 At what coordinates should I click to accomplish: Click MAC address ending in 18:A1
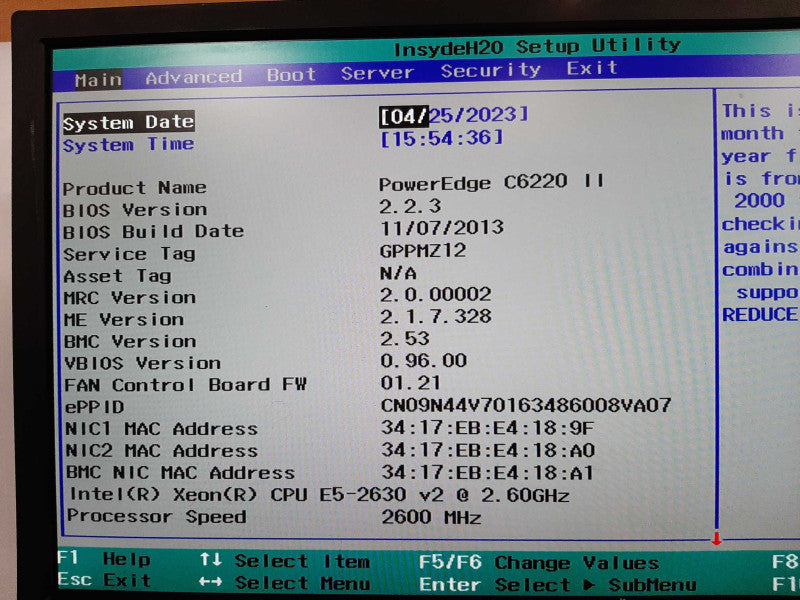coord(488,472)
